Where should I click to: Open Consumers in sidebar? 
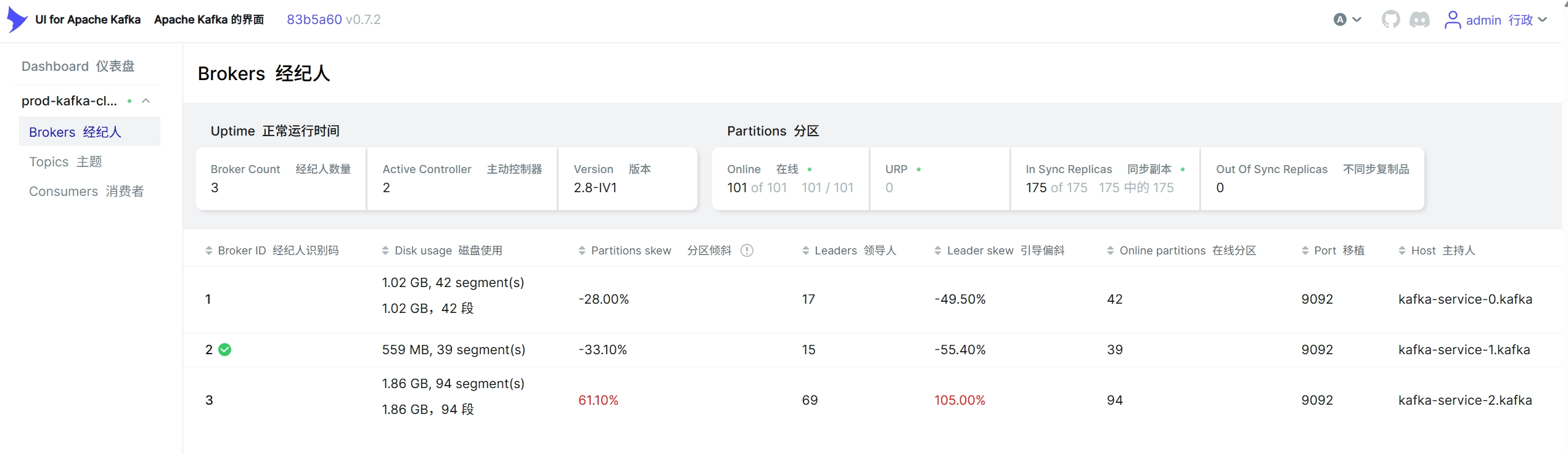pyautogui.click(x=86, y=192)
